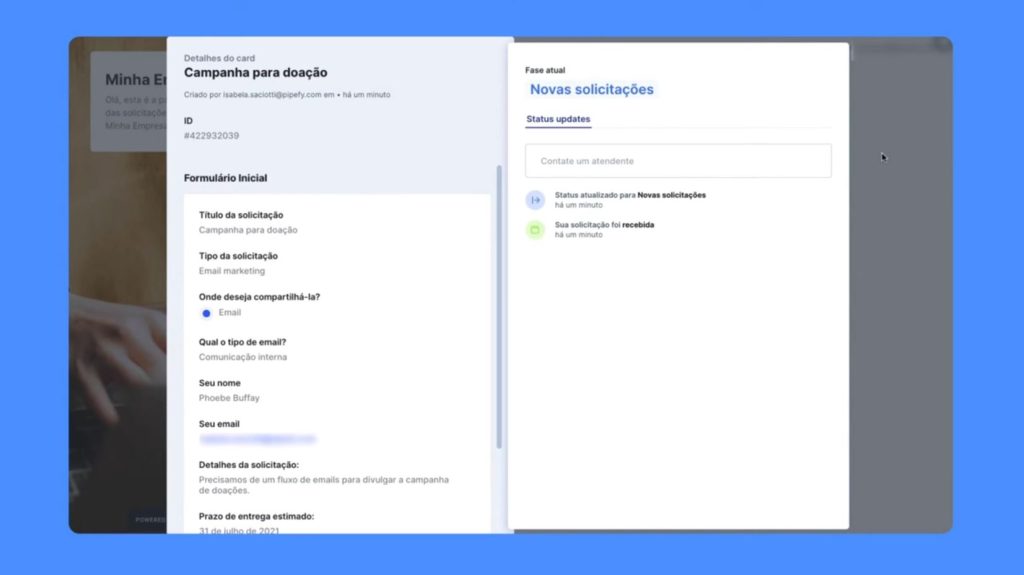Click the name value 'Phoebe Buffay'
Image resolution: width=1024 pixels, height=575 pixels.
pyautogui.click(x=229, y=398)
